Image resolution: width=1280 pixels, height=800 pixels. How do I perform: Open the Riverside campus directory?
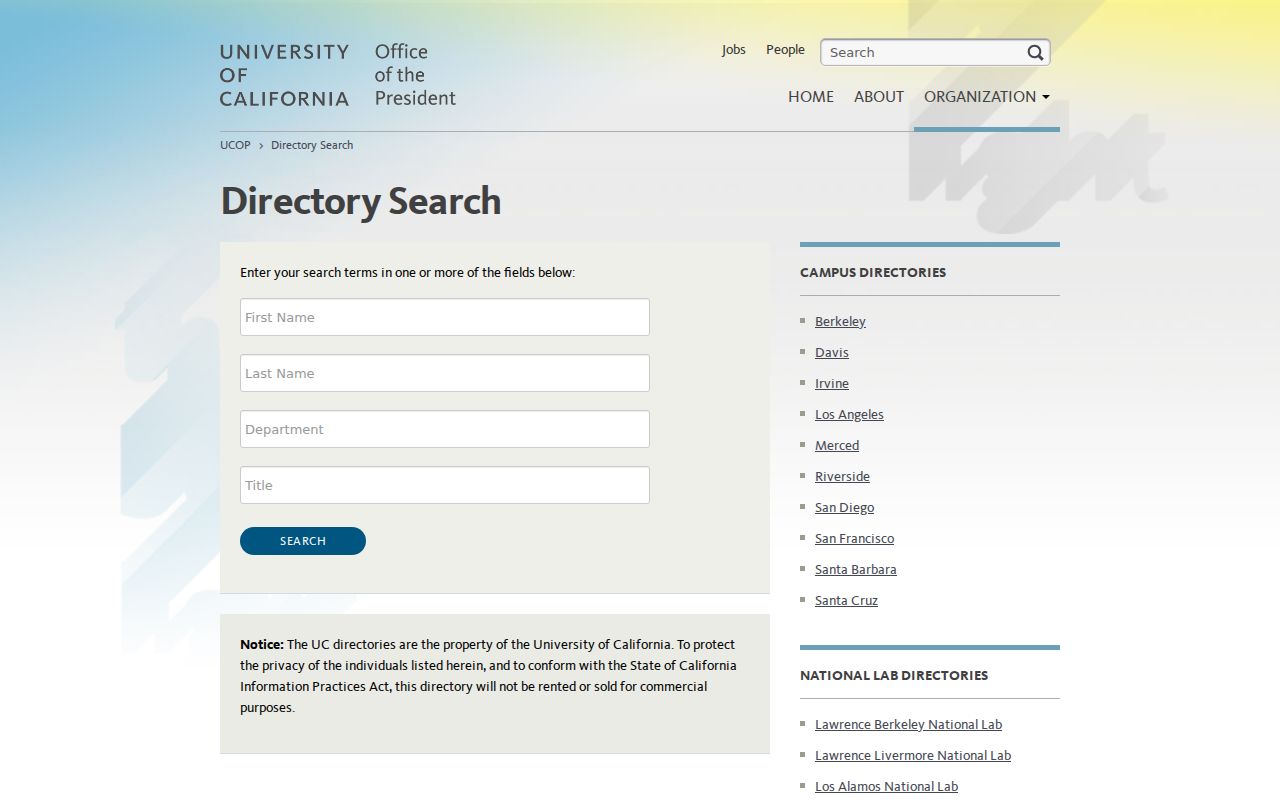842,476
